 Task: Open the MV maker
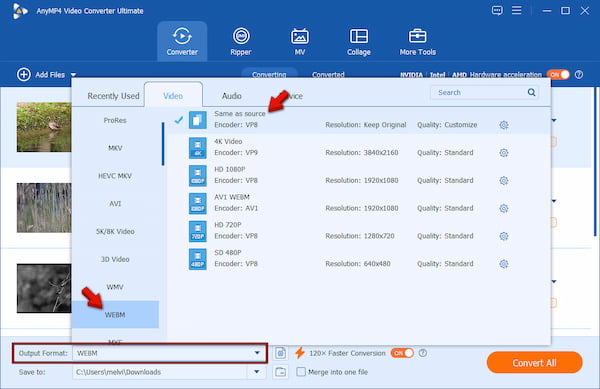(x=300, y=41)
